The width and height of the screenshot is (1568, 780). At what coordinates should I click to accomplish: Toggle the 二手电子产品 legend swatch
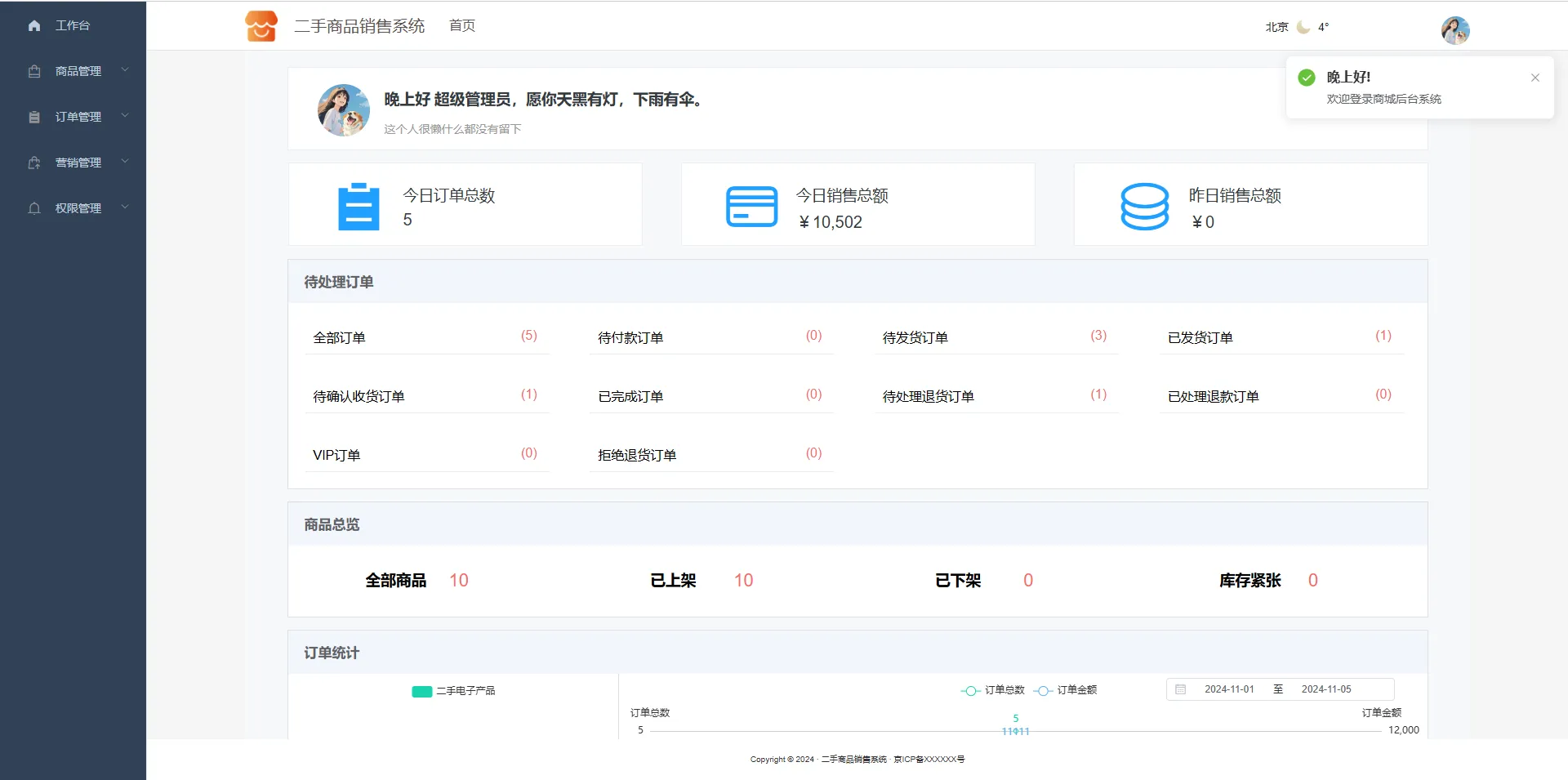(421, 692)
